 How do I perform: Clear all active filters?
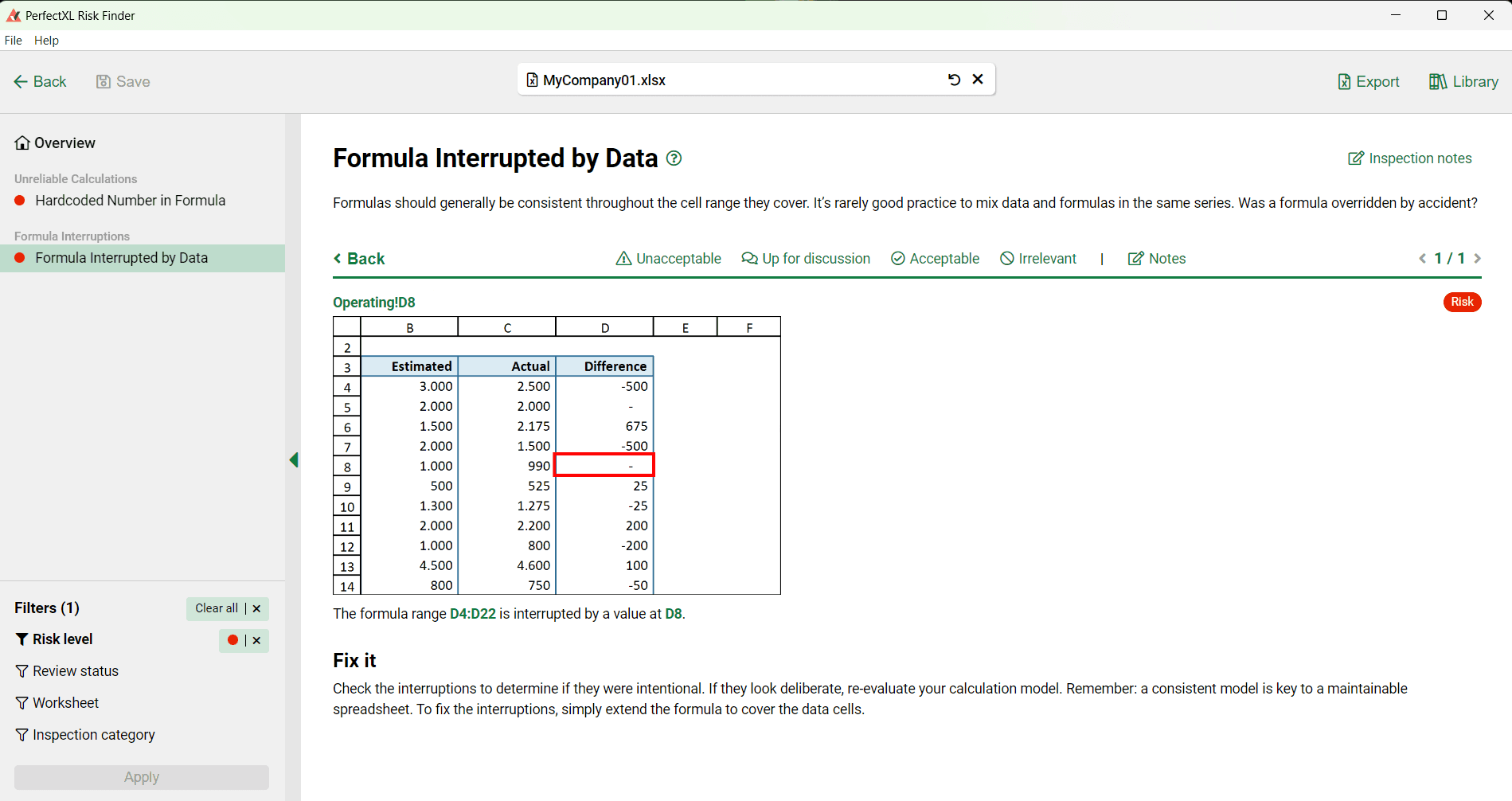click(x=217, y=608)
